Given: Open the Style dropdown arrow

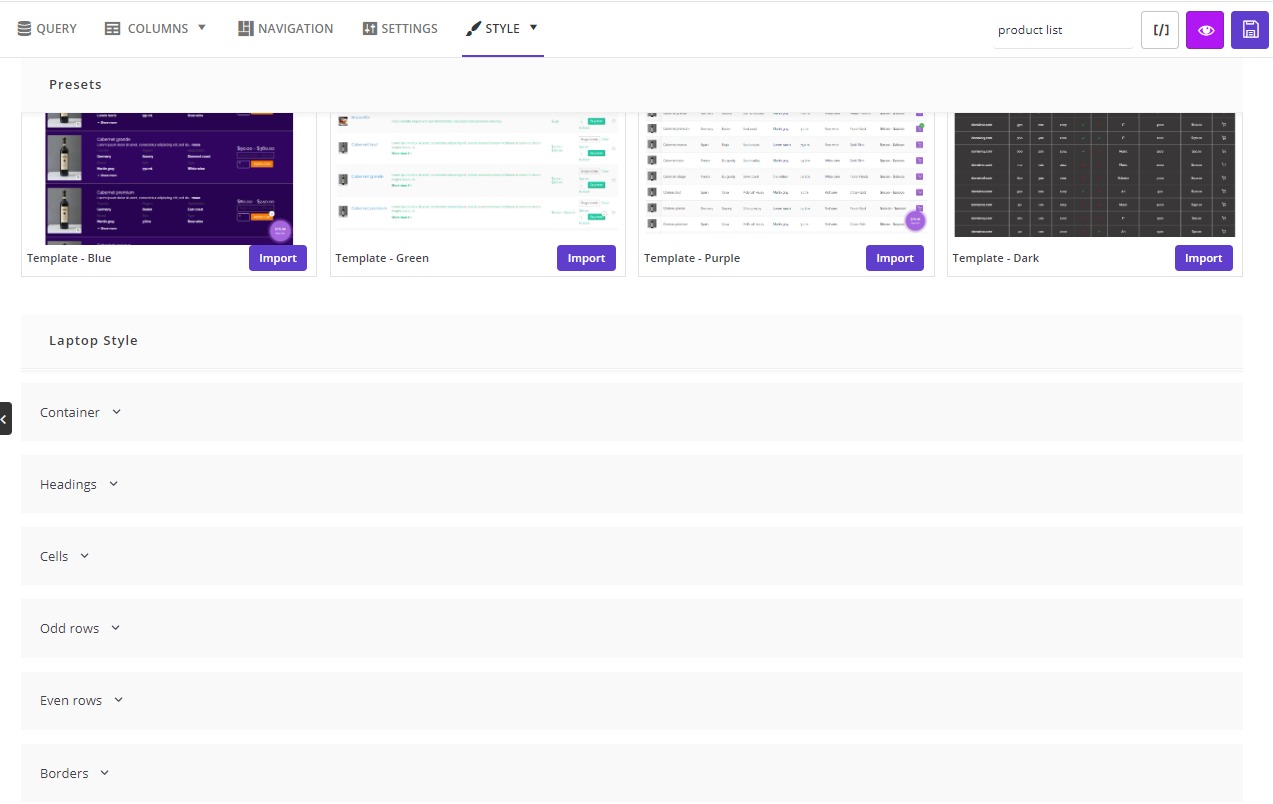Looking at the screenshot, I should (x=533, y=28).
